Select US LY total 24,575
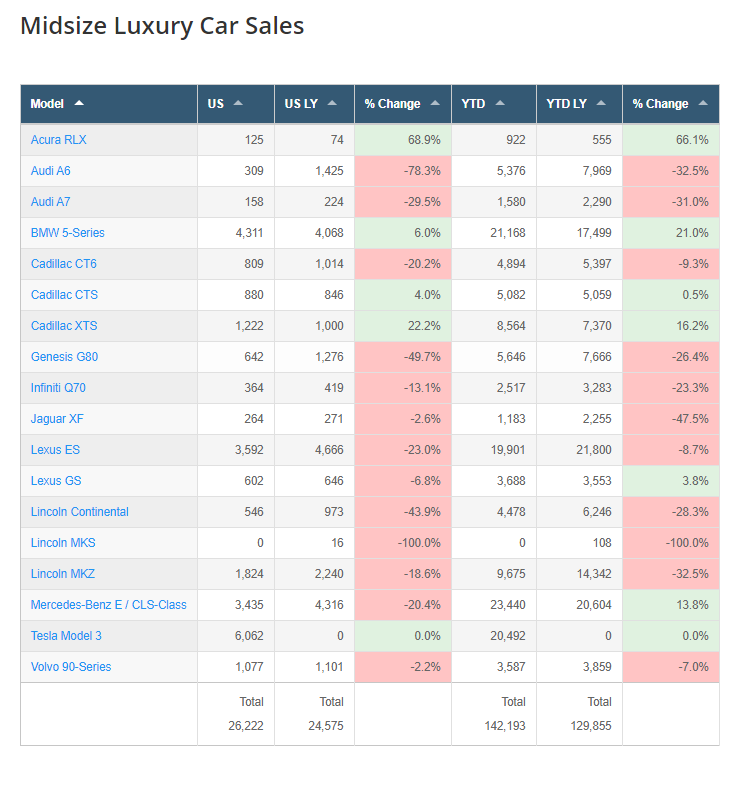Viewport: 736px width, 786px height. (x=326, y=726)
